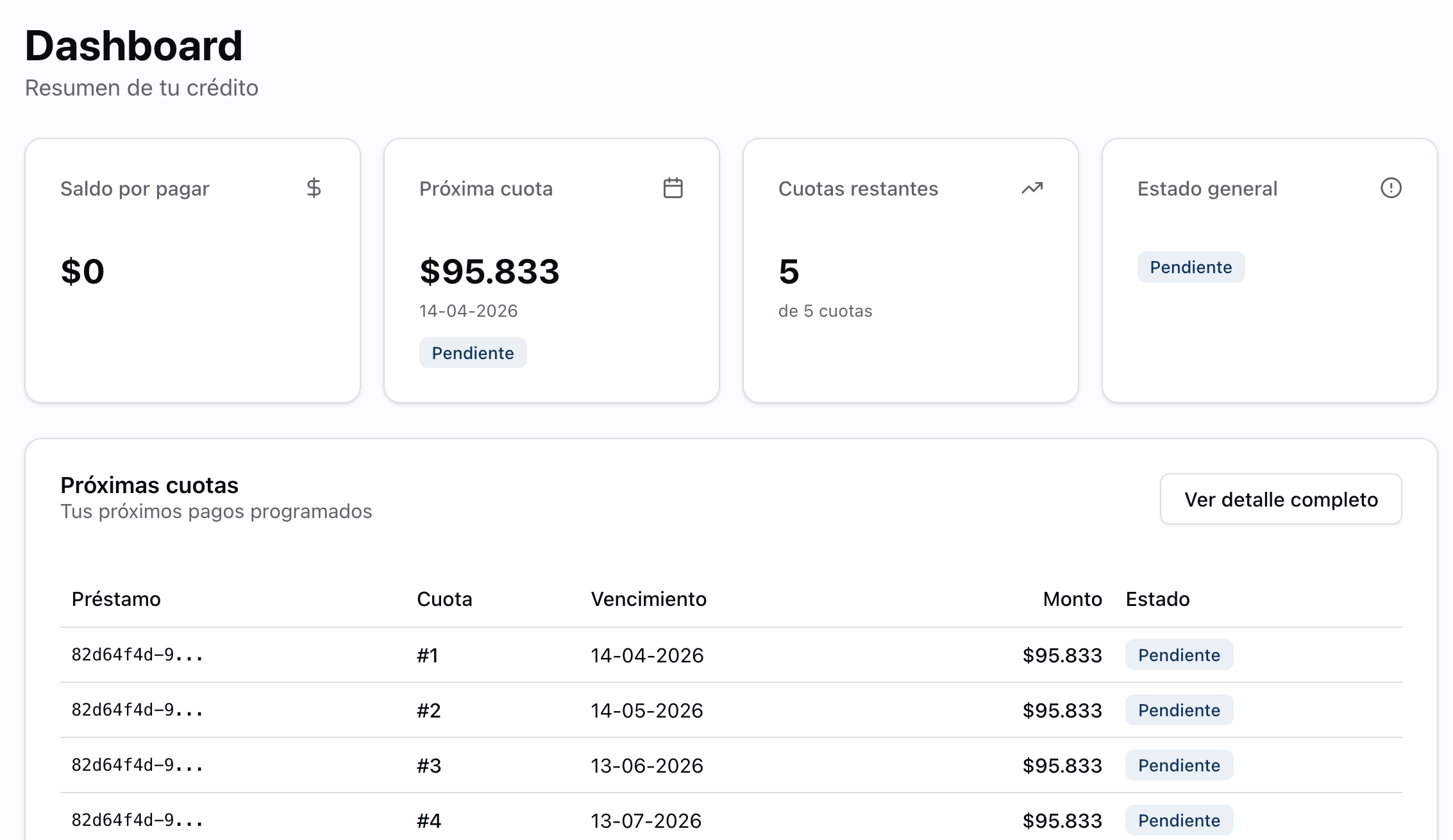Viewport: 1453px width, 840px height.
Task: Click the cuota #3 number cell
Action: pyautogui.click(x=429, y=765)
